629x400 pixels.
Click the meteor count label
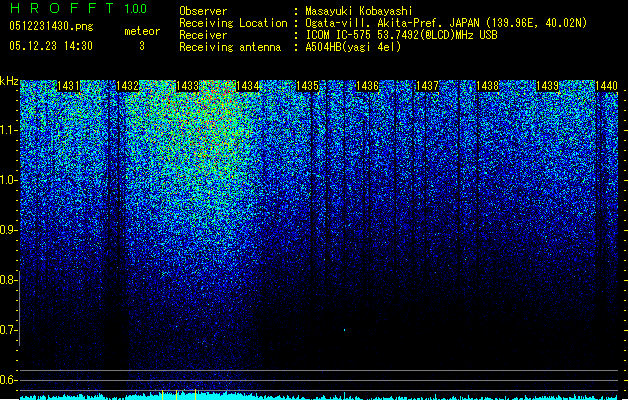point(142,31)
